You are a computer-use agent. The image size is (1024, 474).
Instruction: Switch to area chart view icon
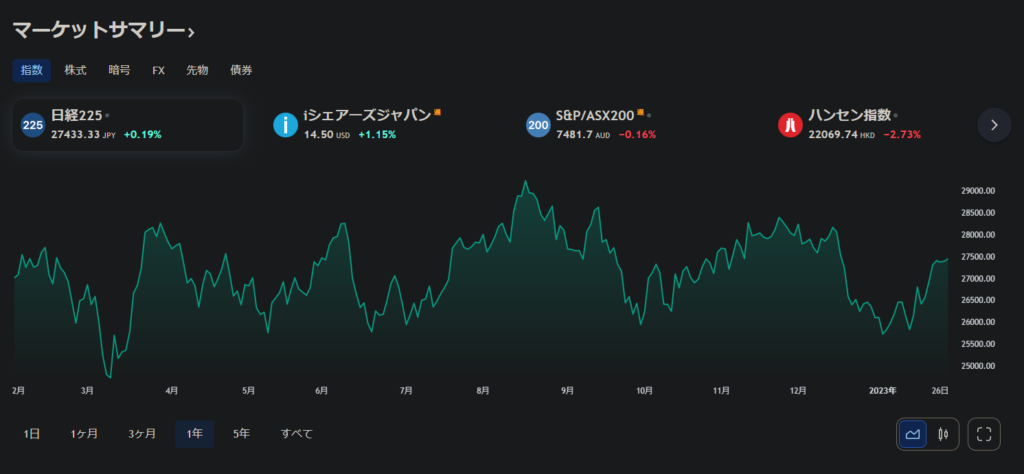[913, 434]
